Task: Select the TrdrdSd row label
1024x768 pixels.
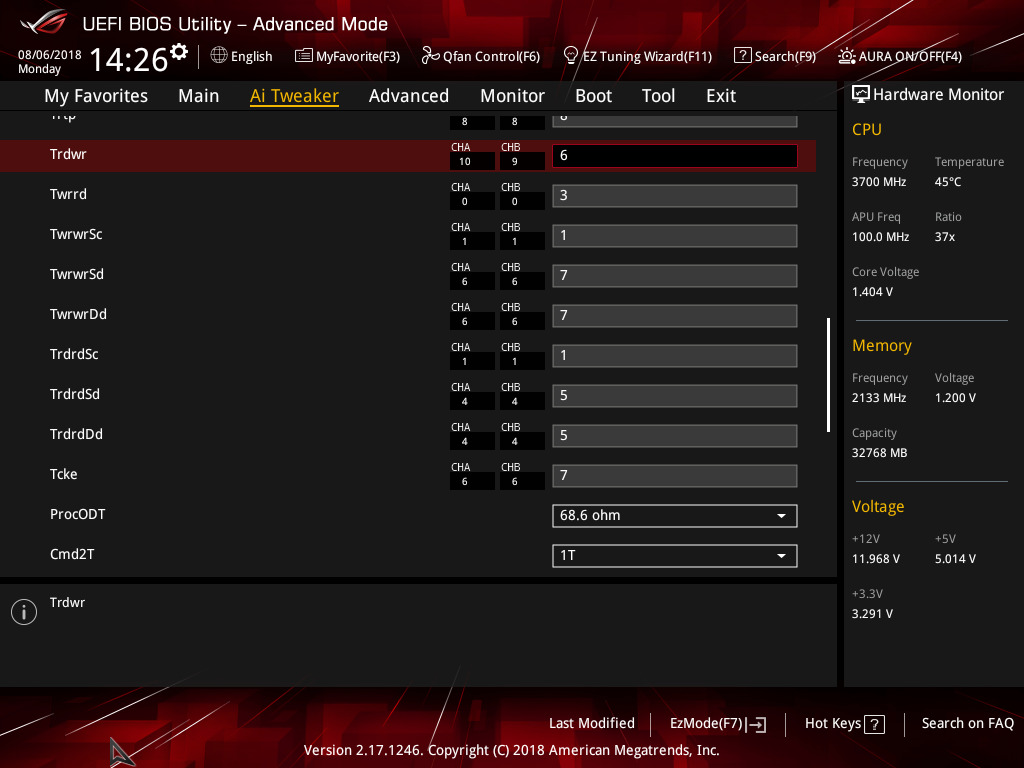Action: [x=74, y=394]
